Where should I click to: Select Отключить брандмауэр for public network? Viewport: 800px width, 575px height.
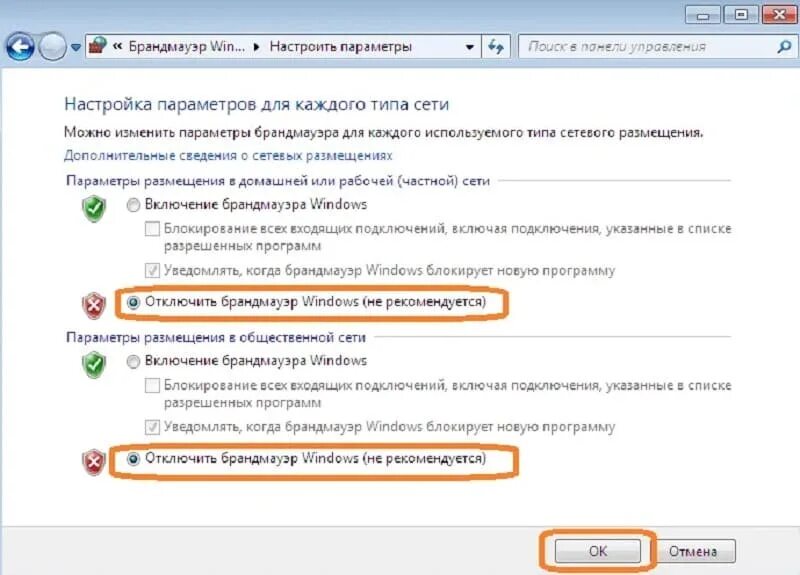133,459
